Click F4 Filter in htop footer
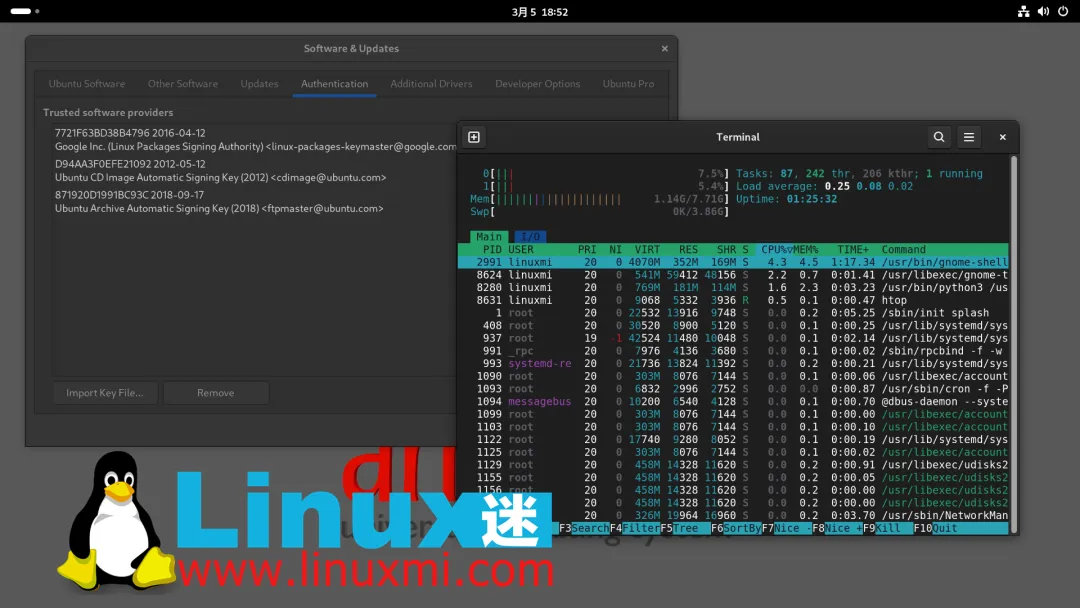This screenshot has height=608, width=1080. (634, 528)
